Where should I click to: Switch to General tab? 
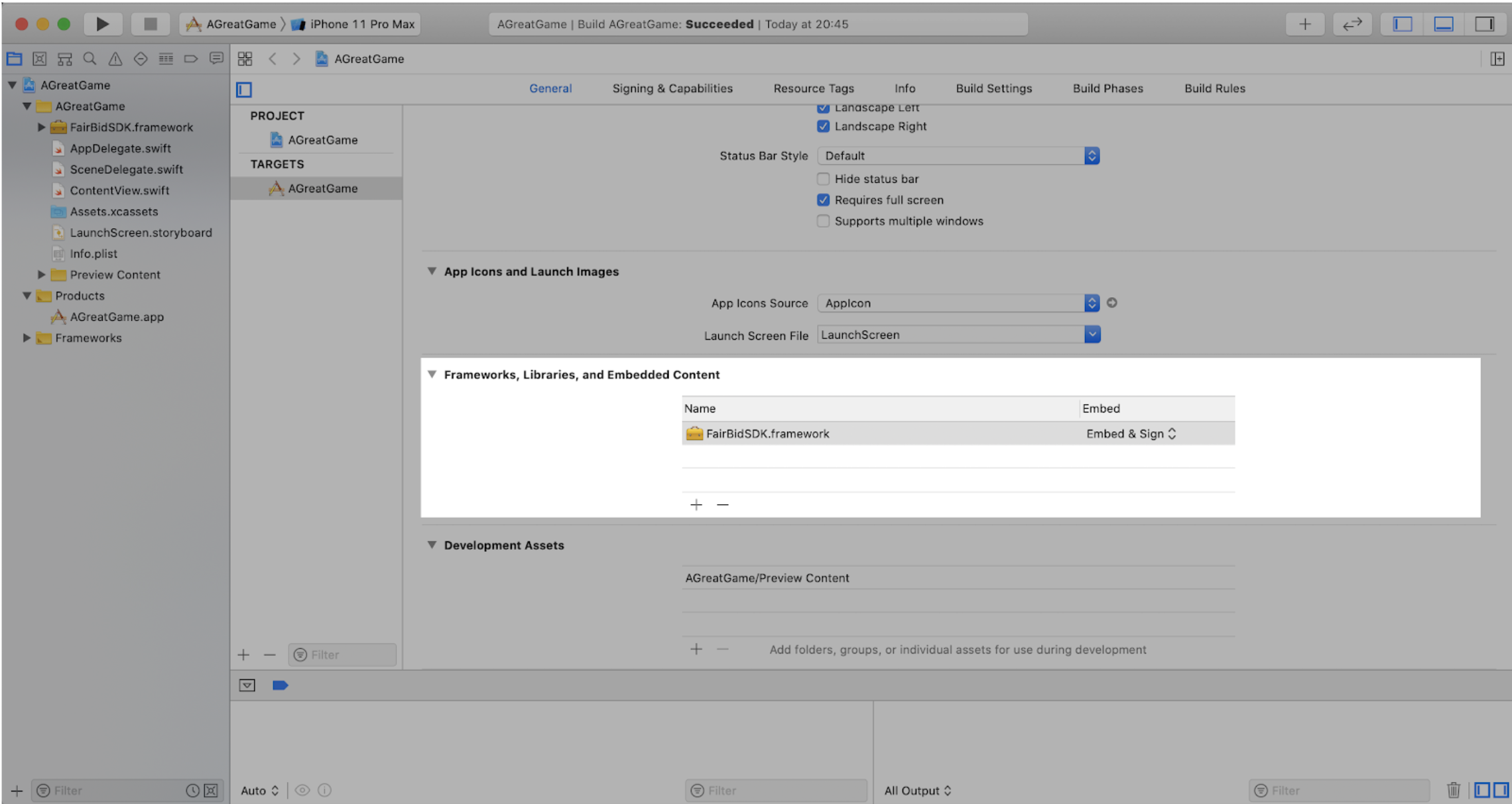coord(550,88)
